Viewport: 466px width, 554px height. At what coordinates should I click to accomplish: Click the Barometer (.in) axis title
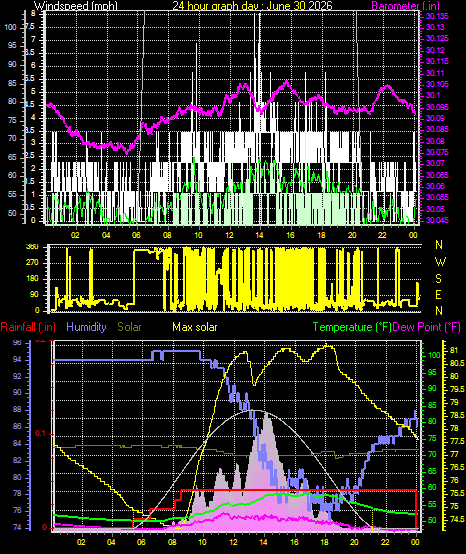click(x=406, y=5)
